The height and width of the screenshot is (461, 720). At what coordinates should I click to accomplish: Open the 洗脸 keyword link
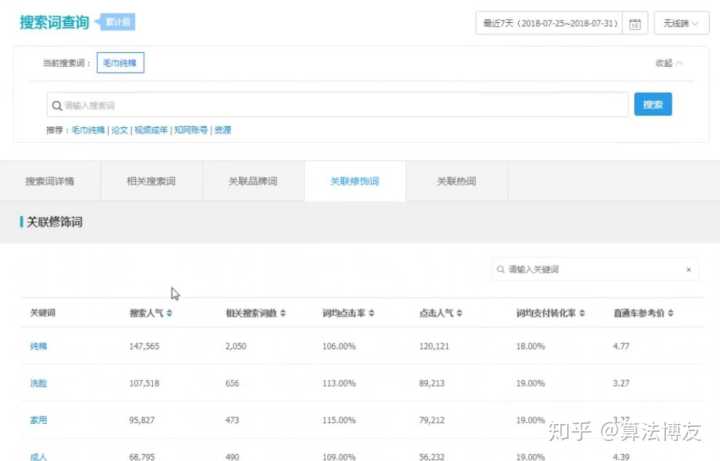coord(39,382)
